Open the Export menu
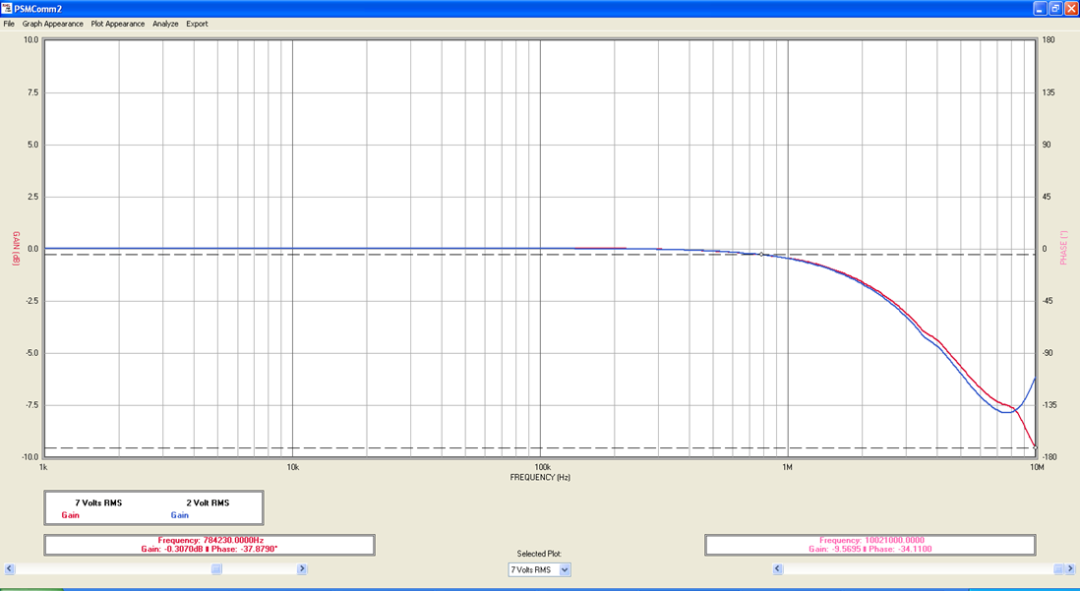This screenshot has height=591, width=1080. pyautogui.click(x=197, y=24)
